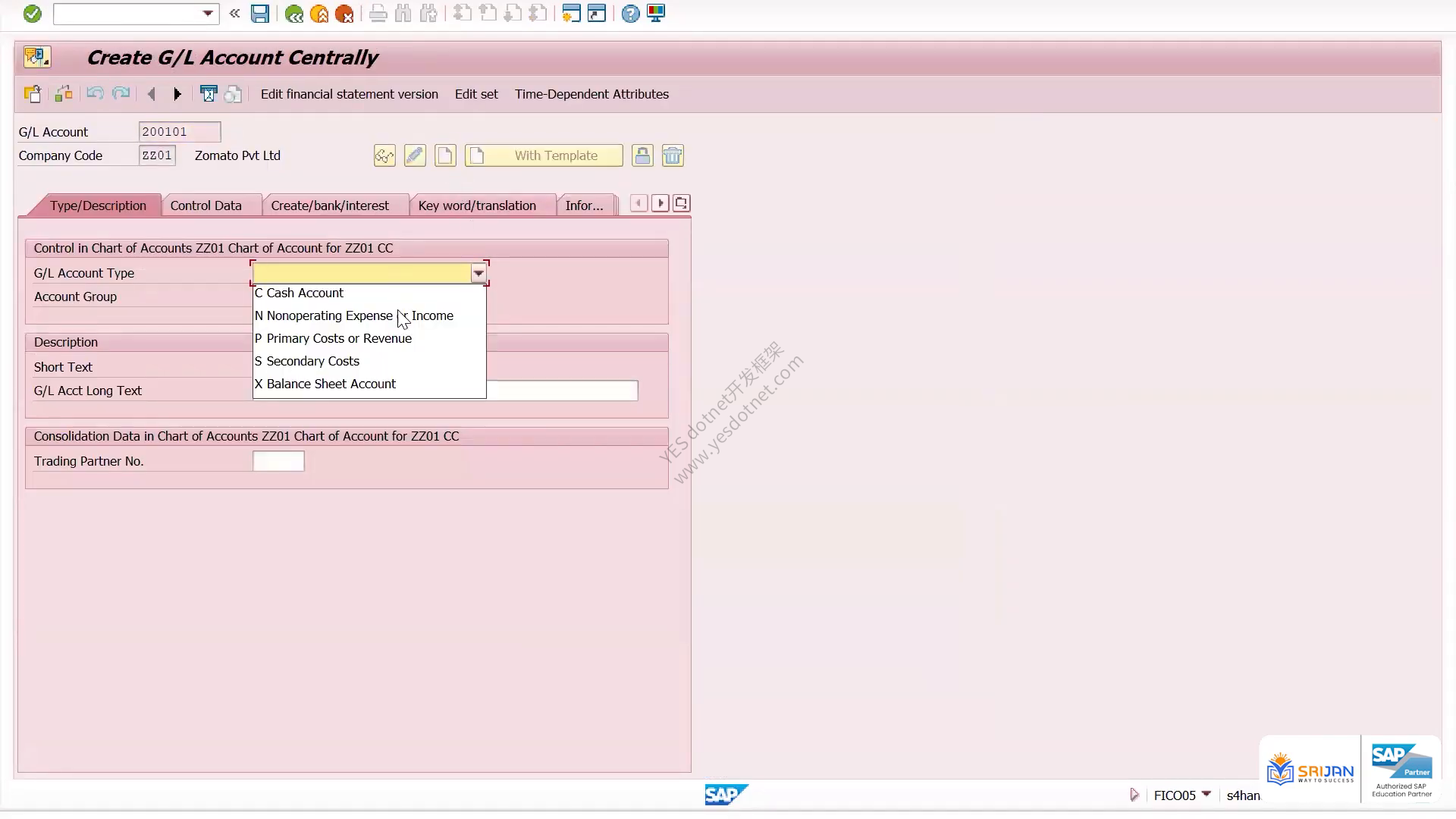Image resolution: width=1456 pixels, height=819 pixels.
Task: Click Edit financial statement version
Action: click(x=350, y=94)
